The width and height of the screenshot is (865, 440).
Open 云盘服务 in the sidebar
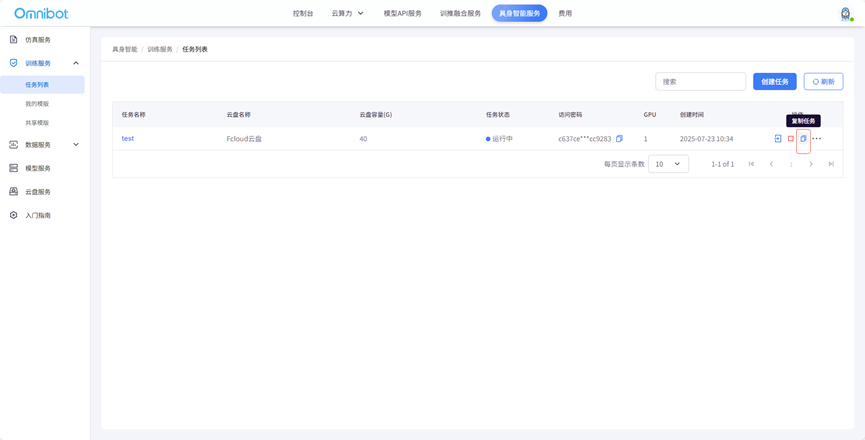[38, 191]
